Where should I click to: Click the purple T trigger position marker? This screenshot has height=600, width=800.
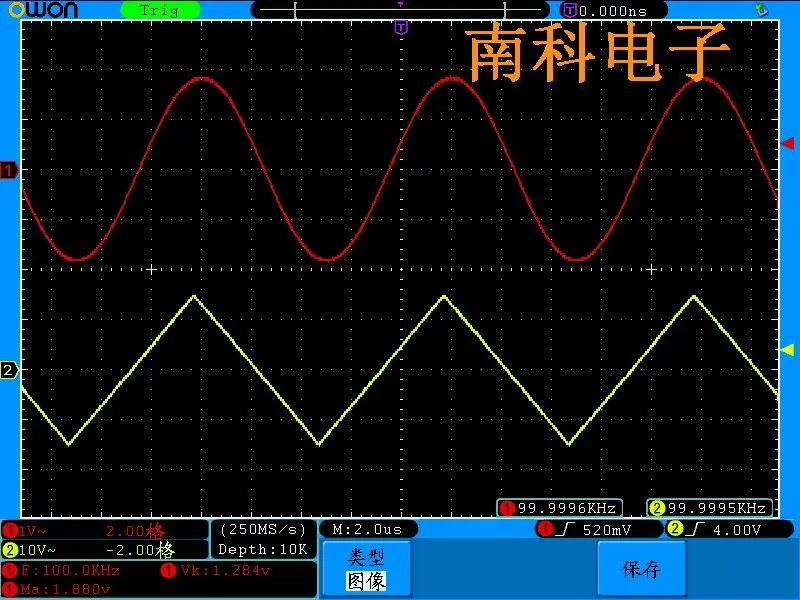click(x=402, y=27)
